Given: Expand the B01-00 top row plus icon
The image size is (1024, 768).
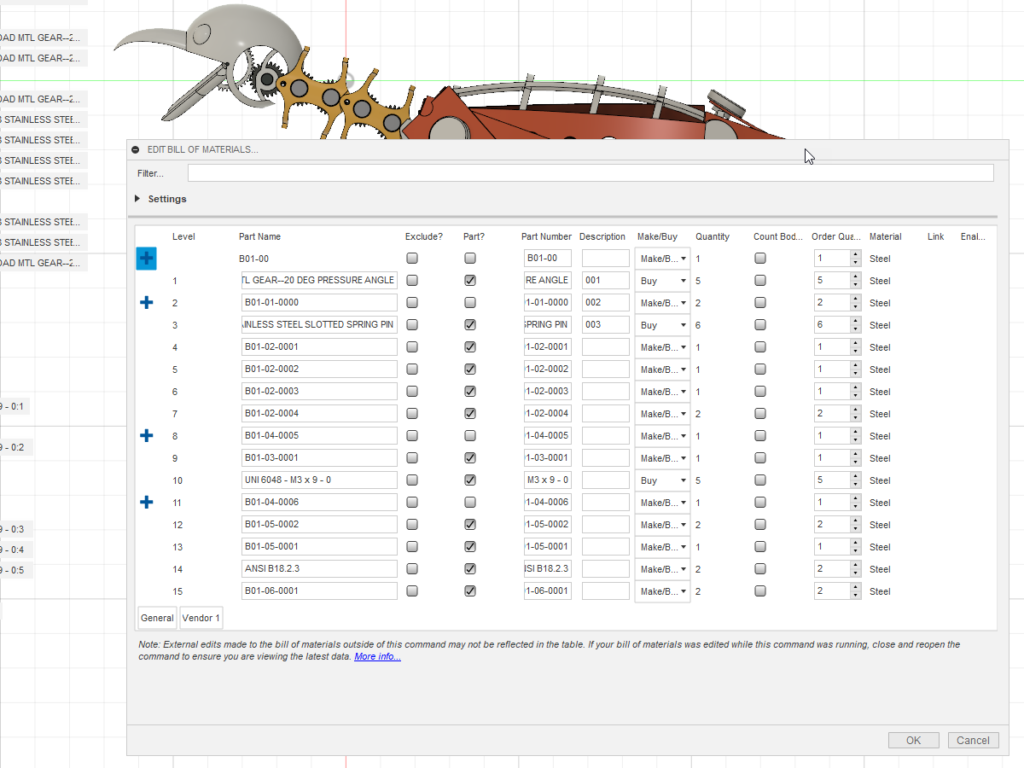Looking at the screenshot, I should pyautogui.click(x=147, y=258).
